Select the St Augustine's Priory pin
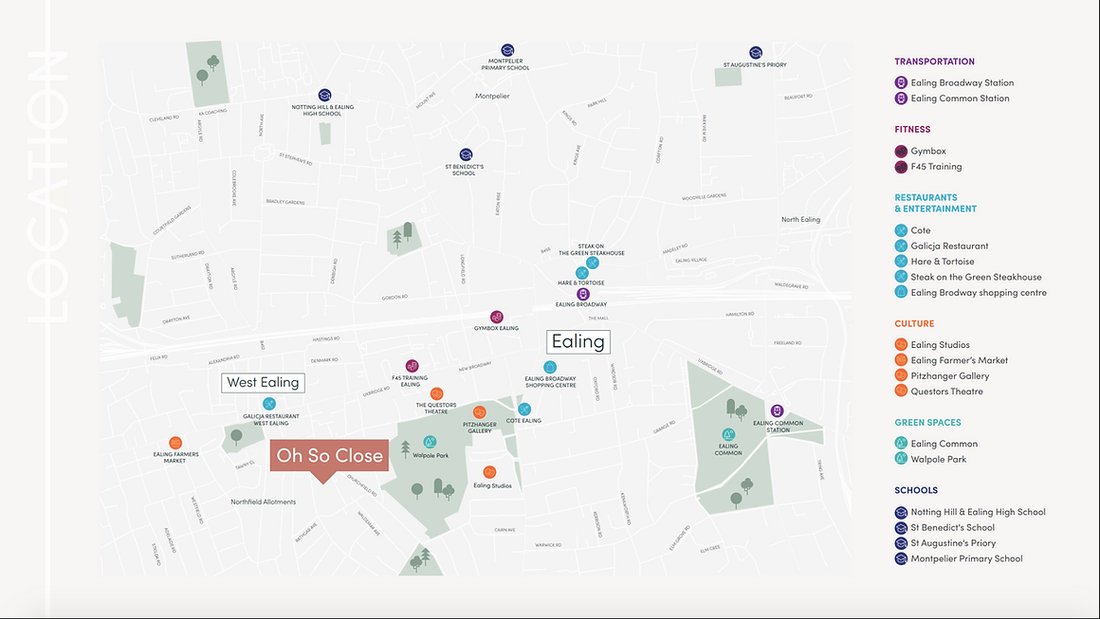 click(x=756, y=50)
